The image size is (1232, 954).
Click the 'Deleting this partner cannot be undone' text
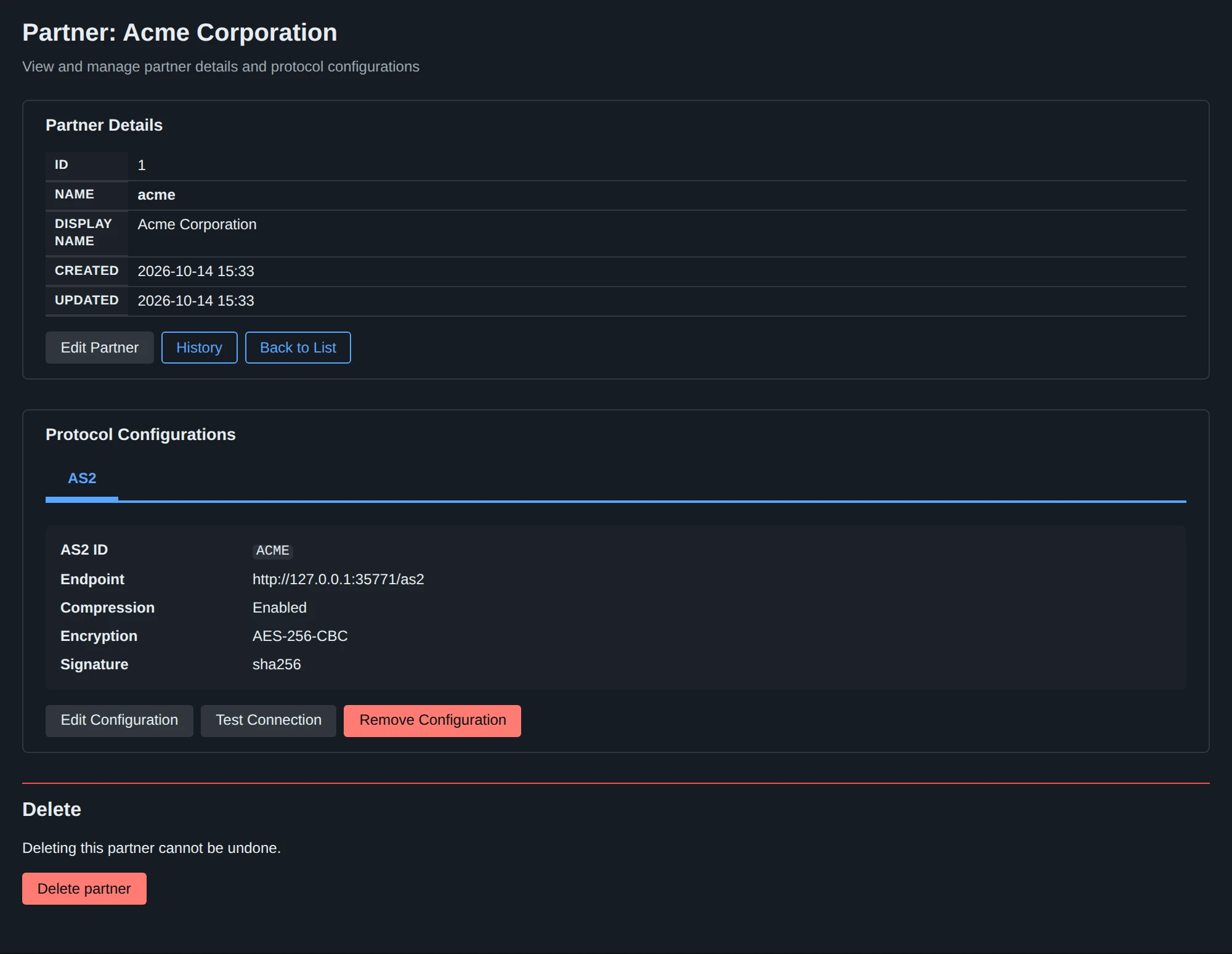(x=152, y=848)
